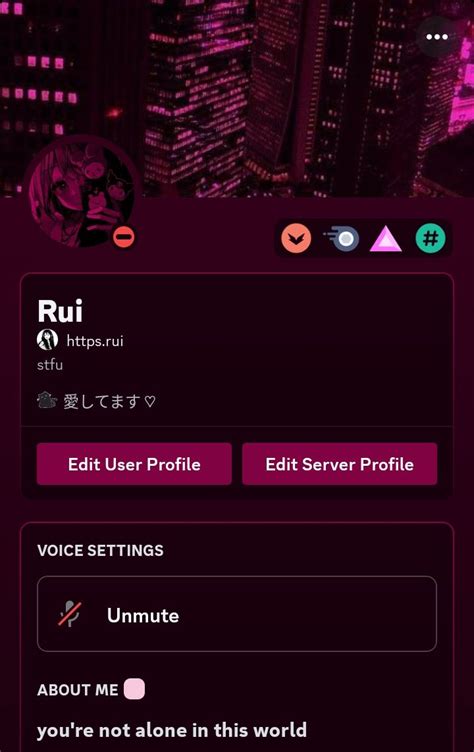Tap the Nitro boost pink triangle badge
Viewport: 474px width, 752px height.
pos(386,239)
